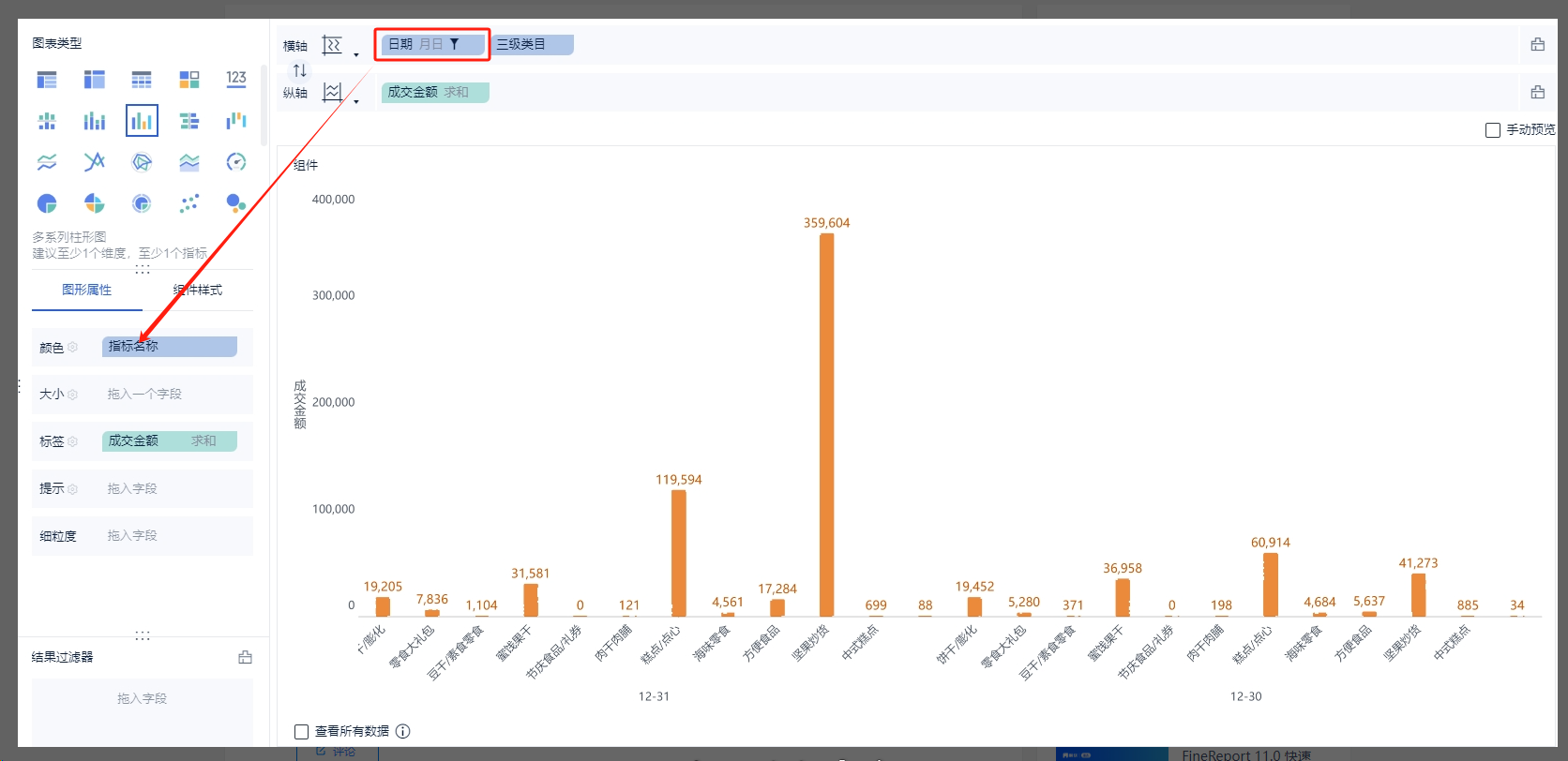Choose the bubble chart icon
The image size is (1568, 761).
[x=236, y=203]
